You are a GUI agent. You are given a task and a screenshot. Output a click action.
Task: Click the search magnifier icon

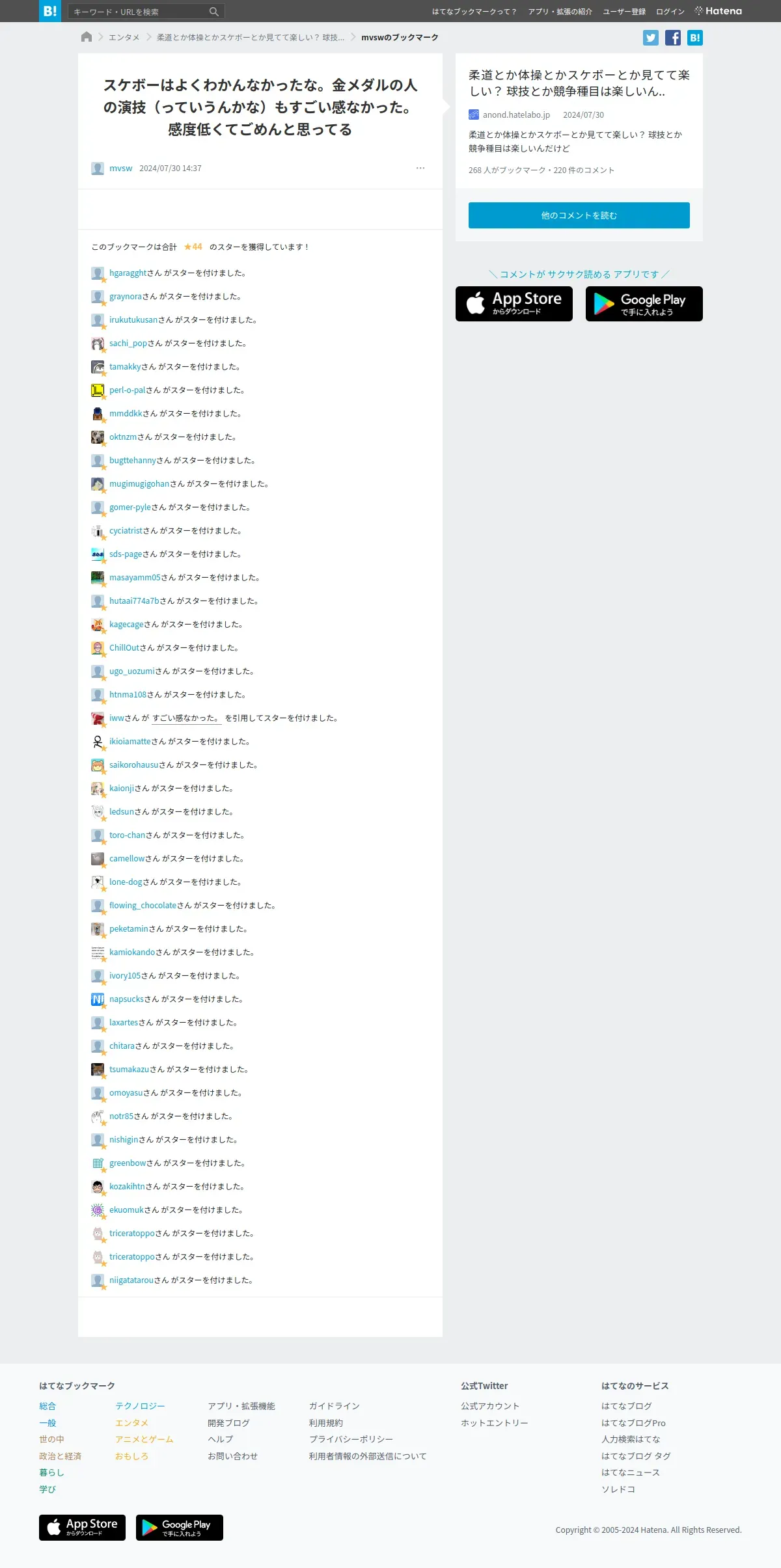(214, 12)
